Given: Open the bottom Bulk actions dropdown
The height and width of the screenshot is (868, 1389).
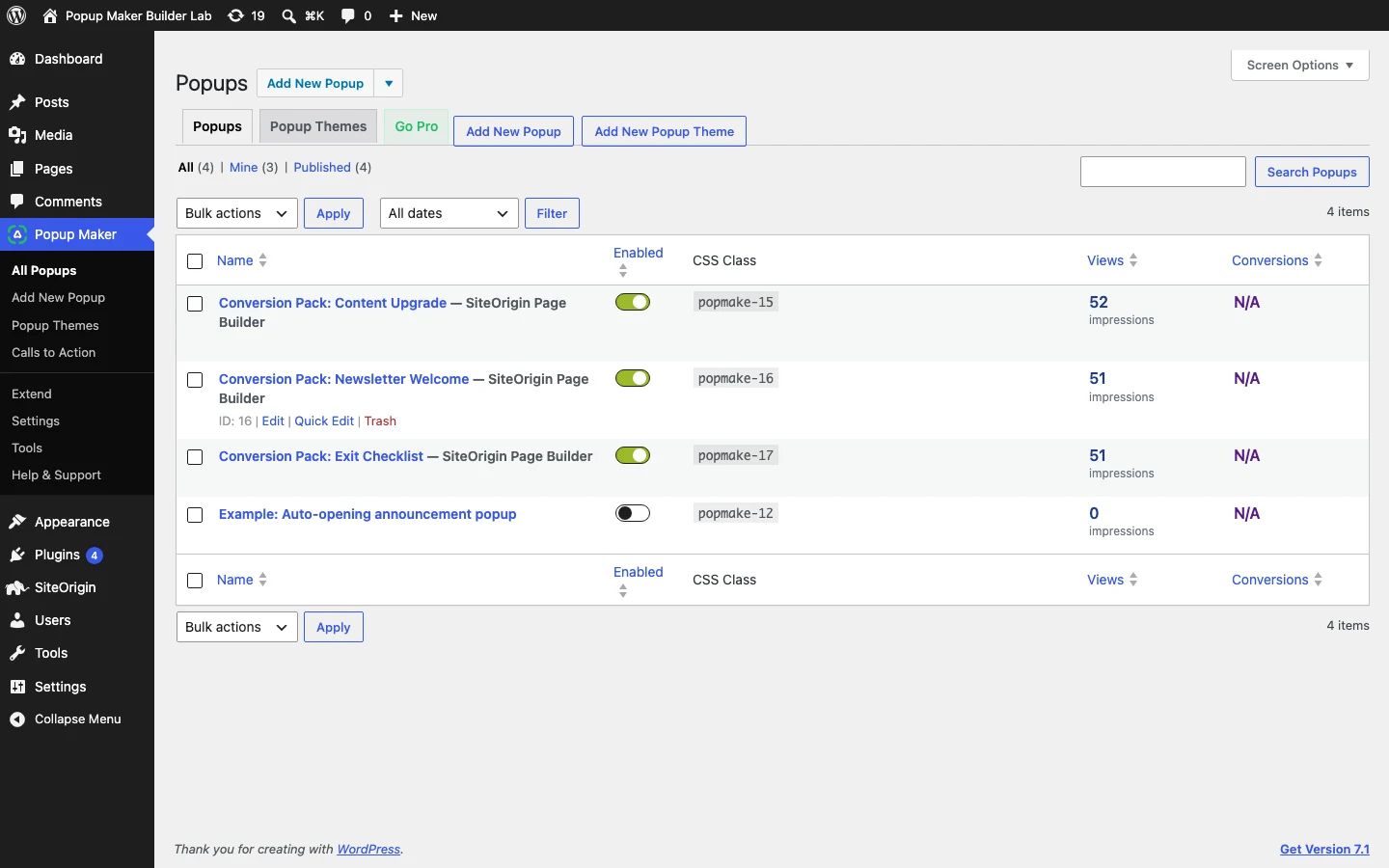Looking at the screenshot, I should 237,627.
